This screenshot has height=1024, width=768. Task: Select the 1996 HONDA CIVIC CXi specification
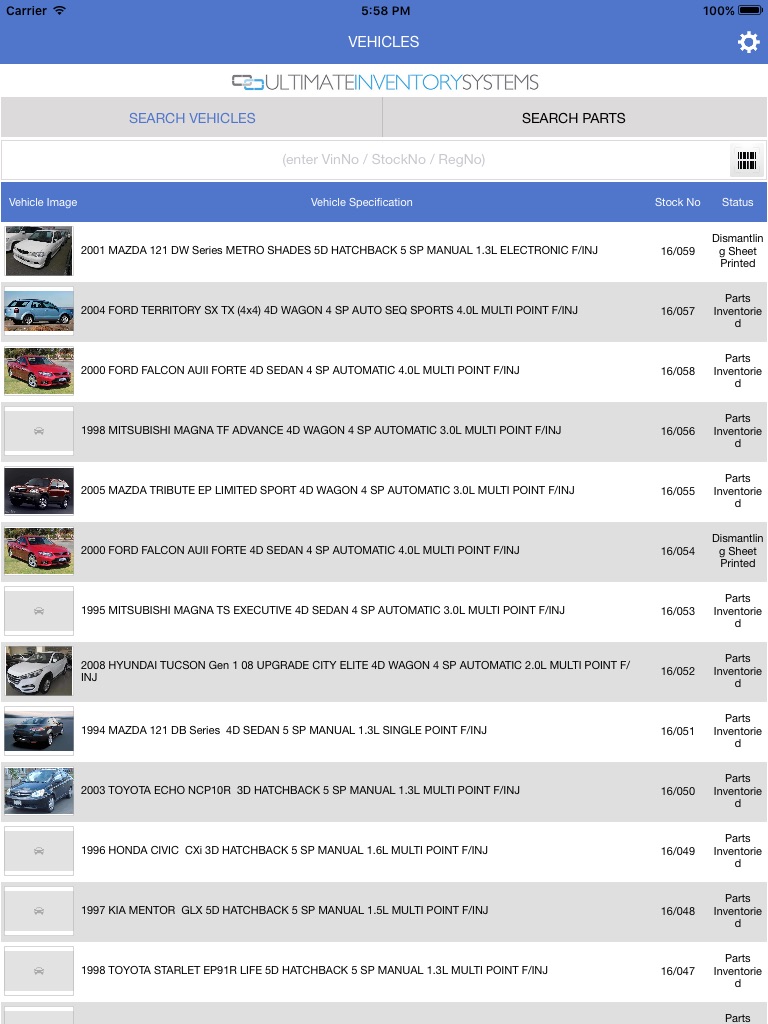pyautogui.click(x=284, y=851)
